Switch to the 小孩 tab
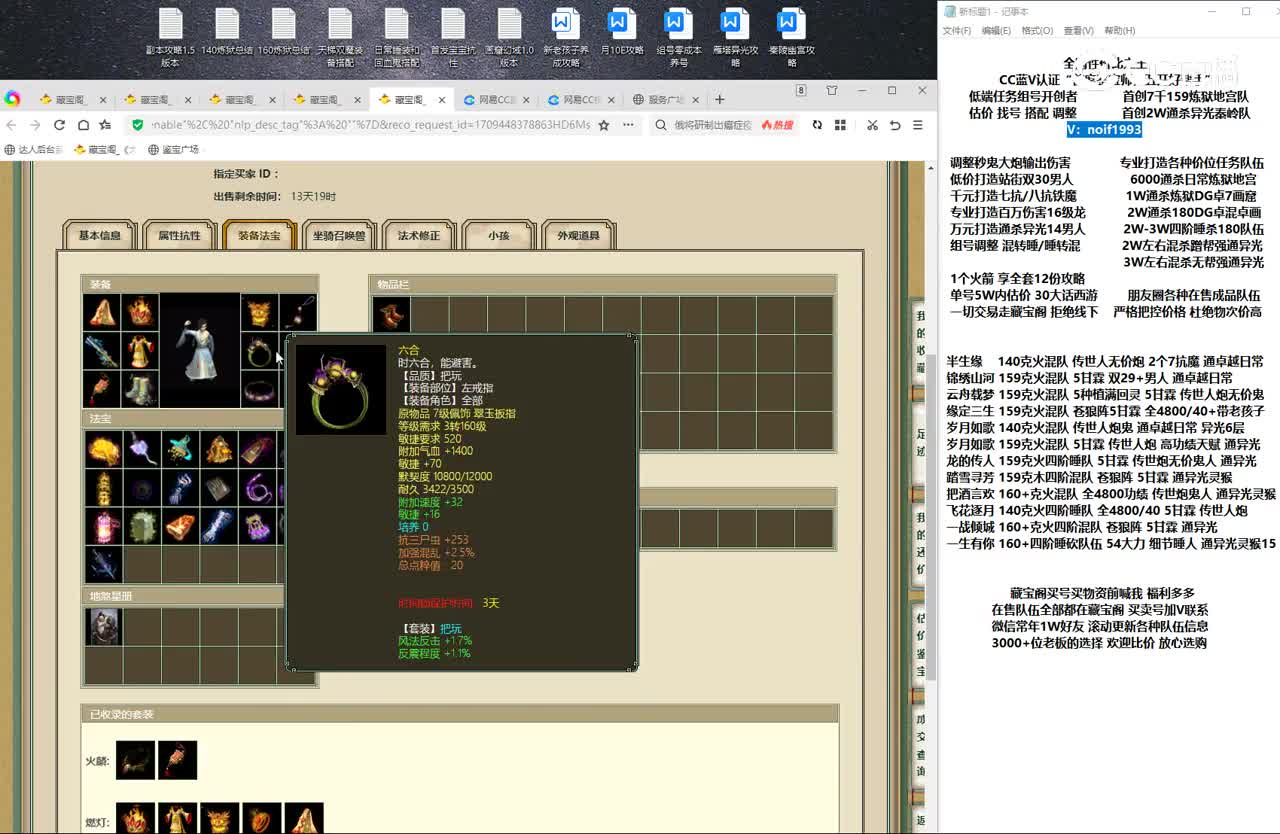Viewport: 1280px width, 834px height. 499,235
